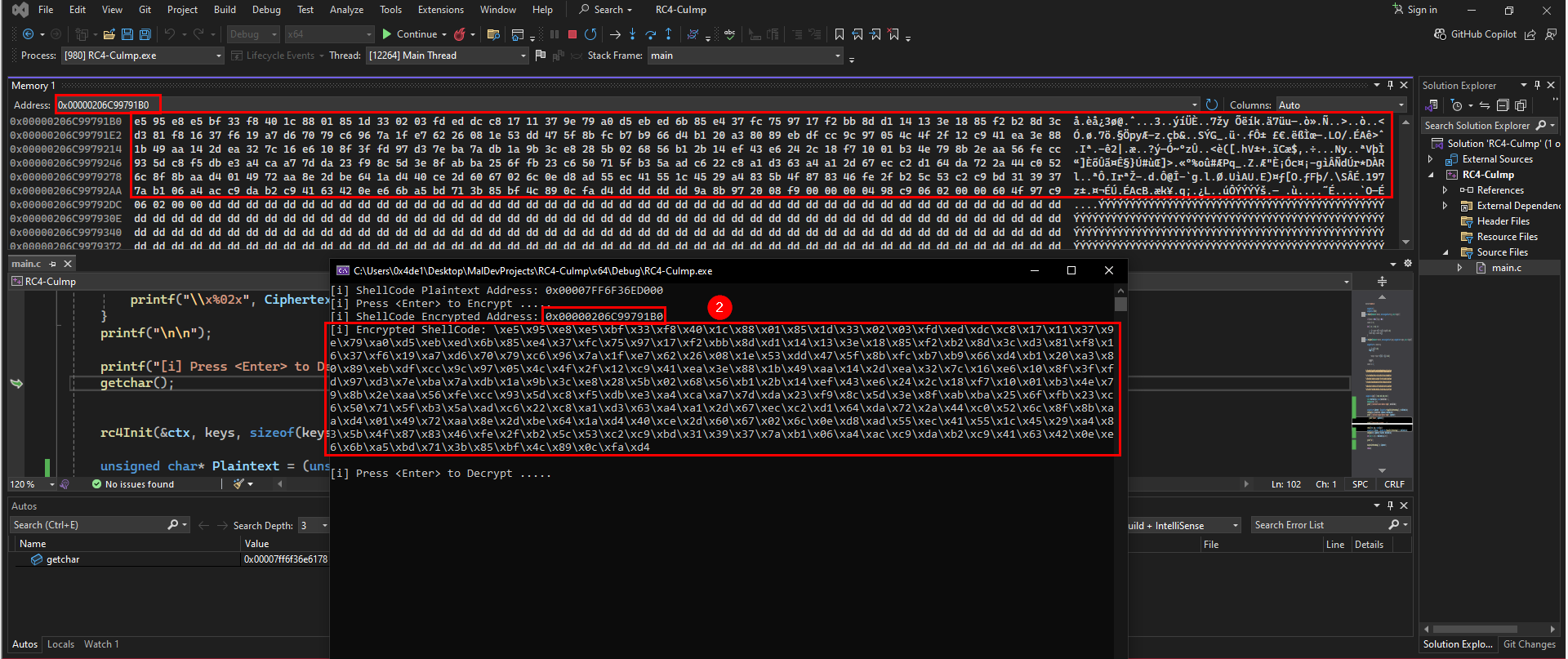Image resolution: width=1568 pixels, height=659 pixels.
Task: Switch to the Locals tab
Action: pyautogui.click(x=60, y=644)
